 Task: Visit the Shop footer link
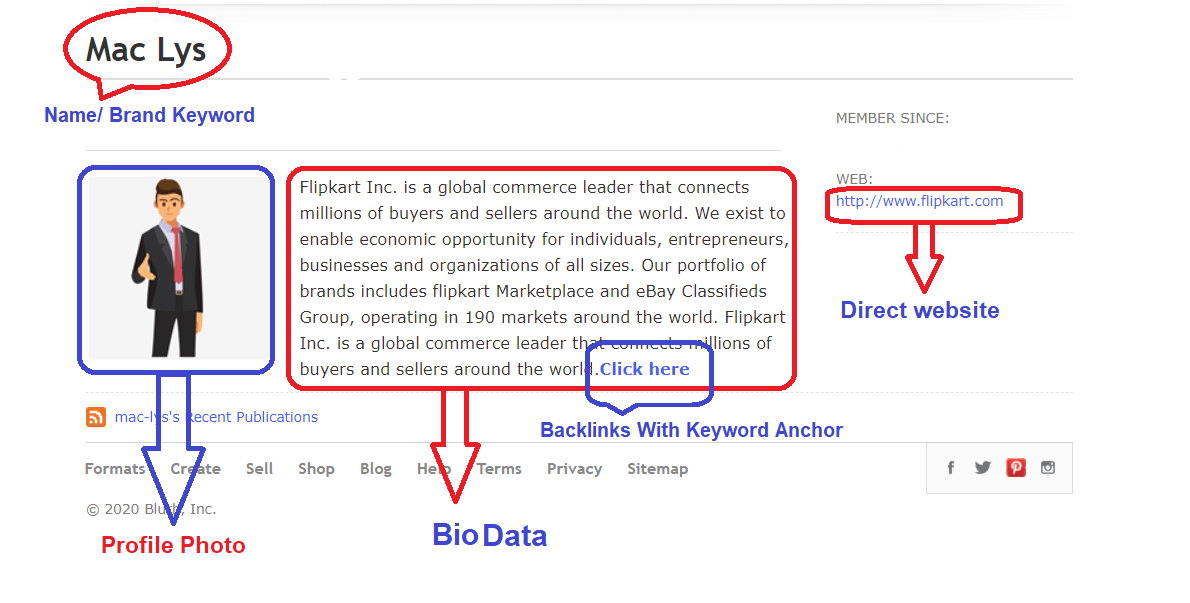316,468
